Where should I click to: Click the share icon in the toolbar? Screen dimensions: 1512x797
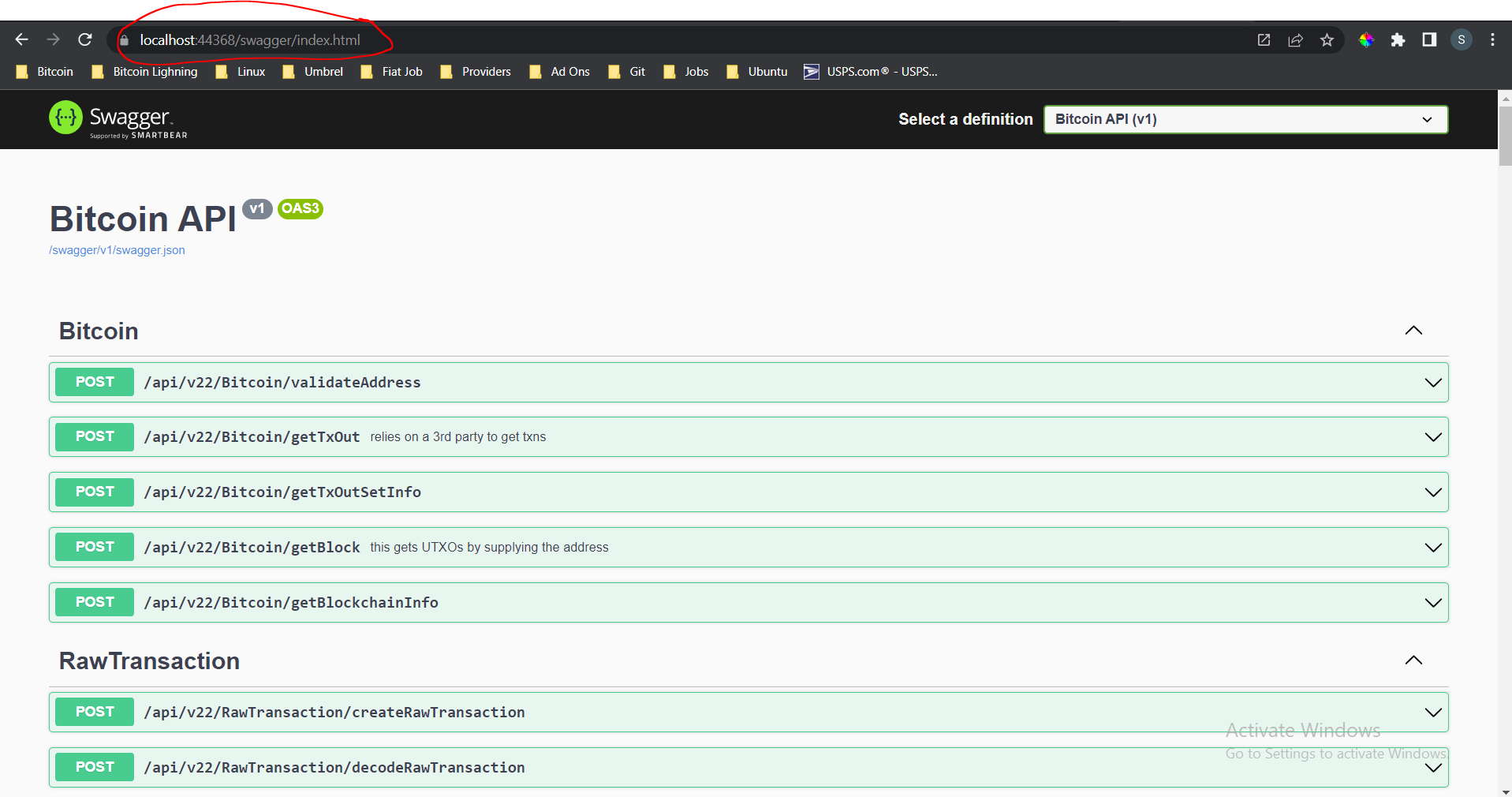tap(1295, 39)
